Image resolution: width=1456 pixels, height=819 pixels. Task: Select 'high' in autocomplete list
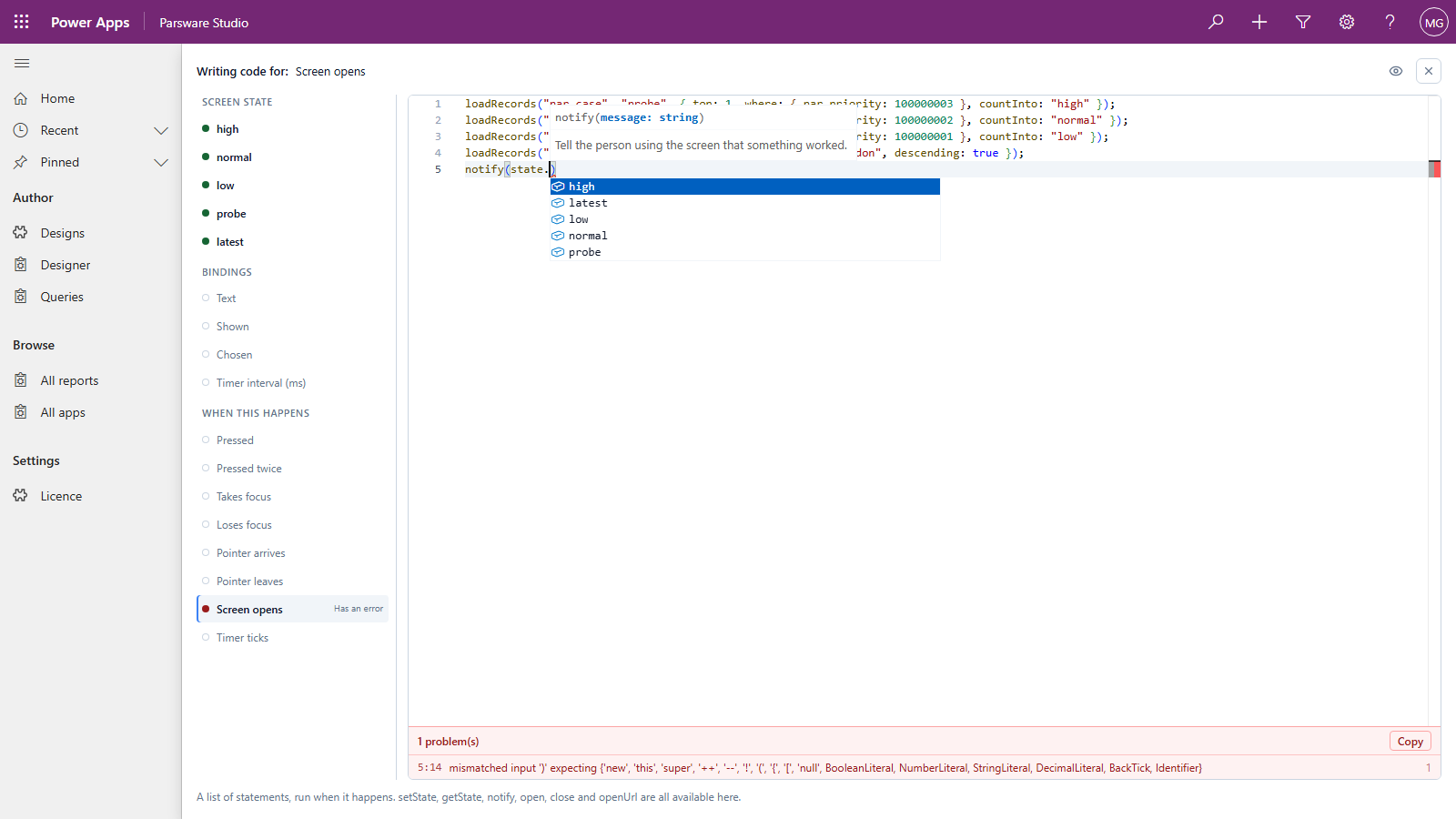(745, 187)
